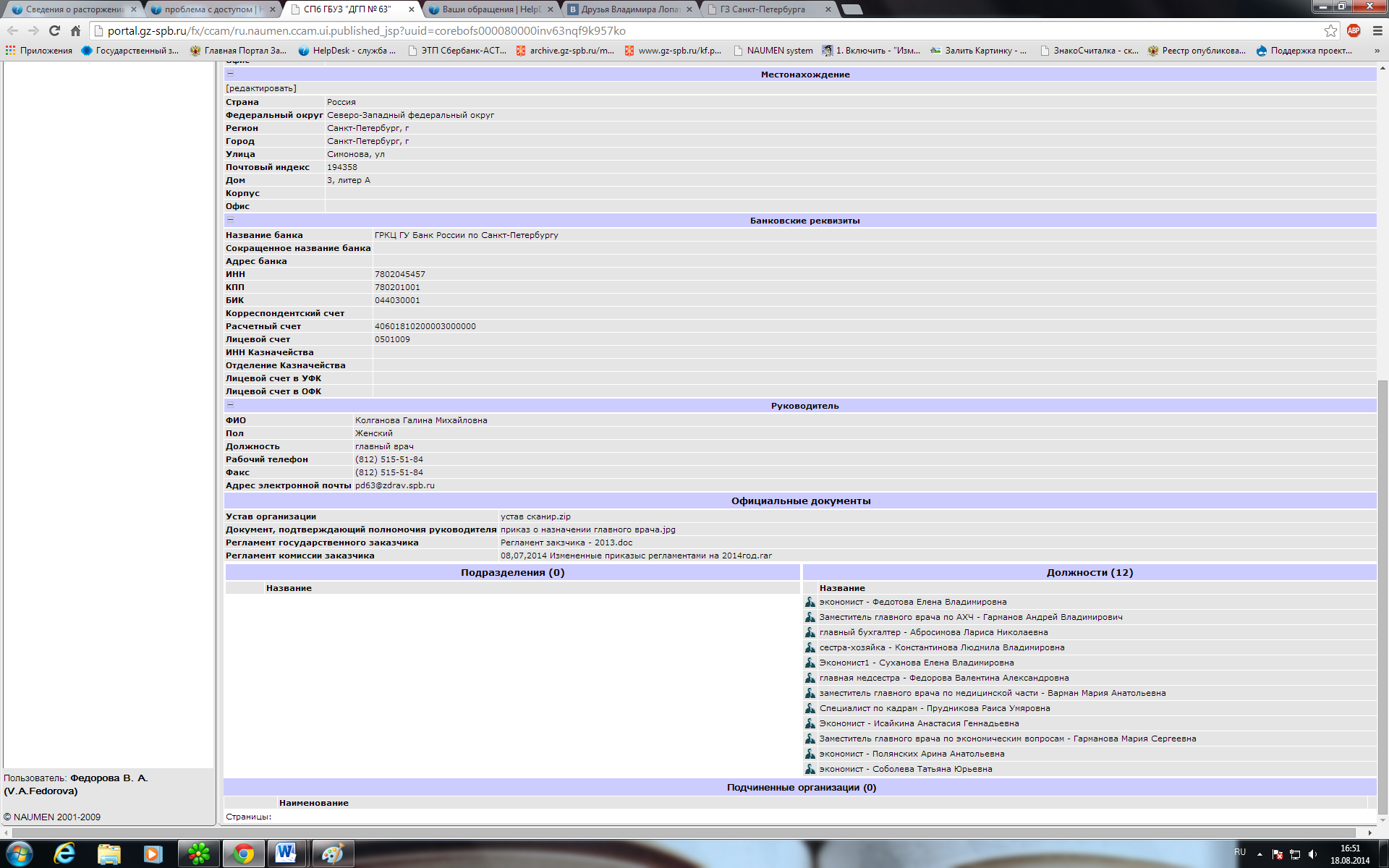Image resolution: width=1389 pixels, height=868 pixels.
Task: Switch to the ГЗ Санкт-Петербурга tab
Action: point(763,9)
